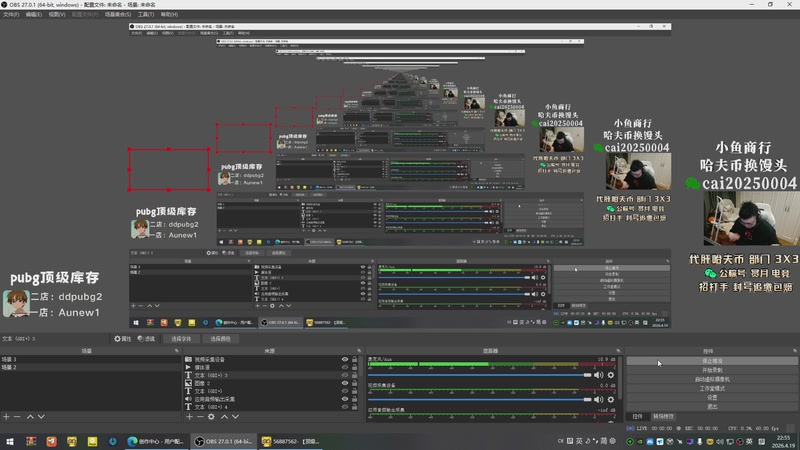Open the 编辑(E) menu
Viewport: 800px width, 450px height.
click(x=34, y=14)
